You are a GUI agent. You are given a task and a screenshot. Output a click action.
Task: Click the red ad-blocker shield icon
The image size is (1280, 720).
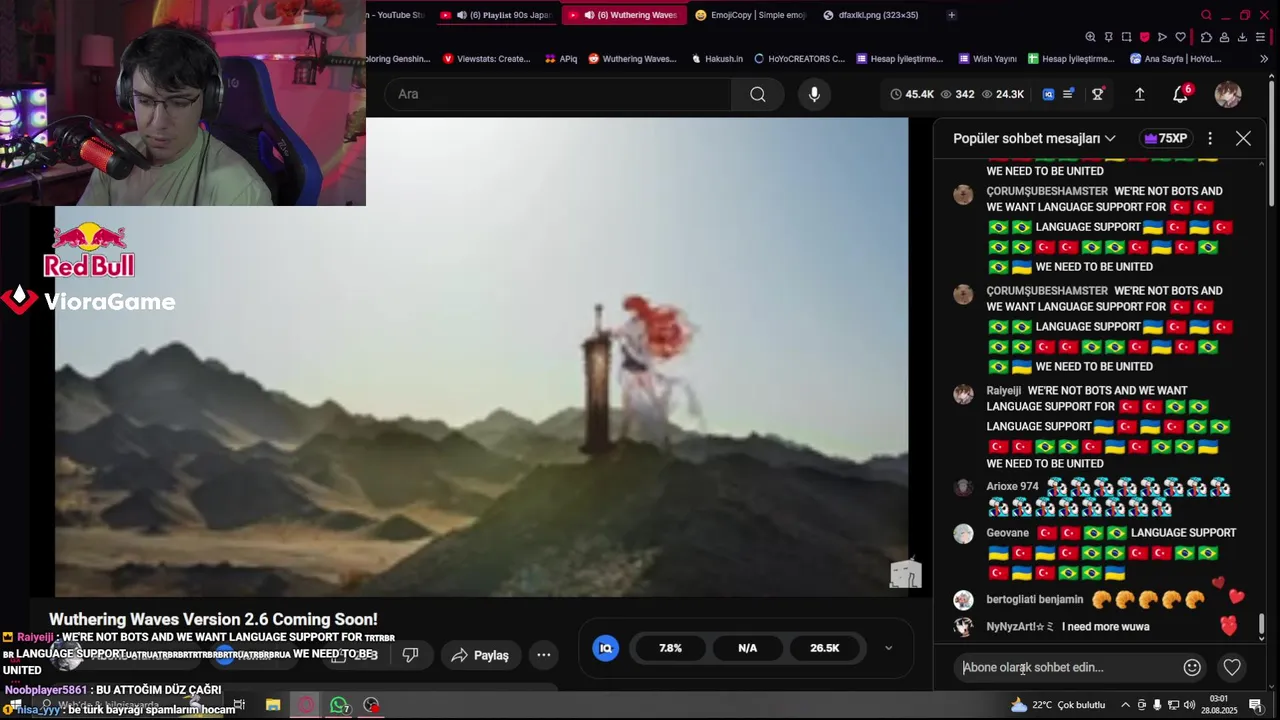click(1144, 37)
